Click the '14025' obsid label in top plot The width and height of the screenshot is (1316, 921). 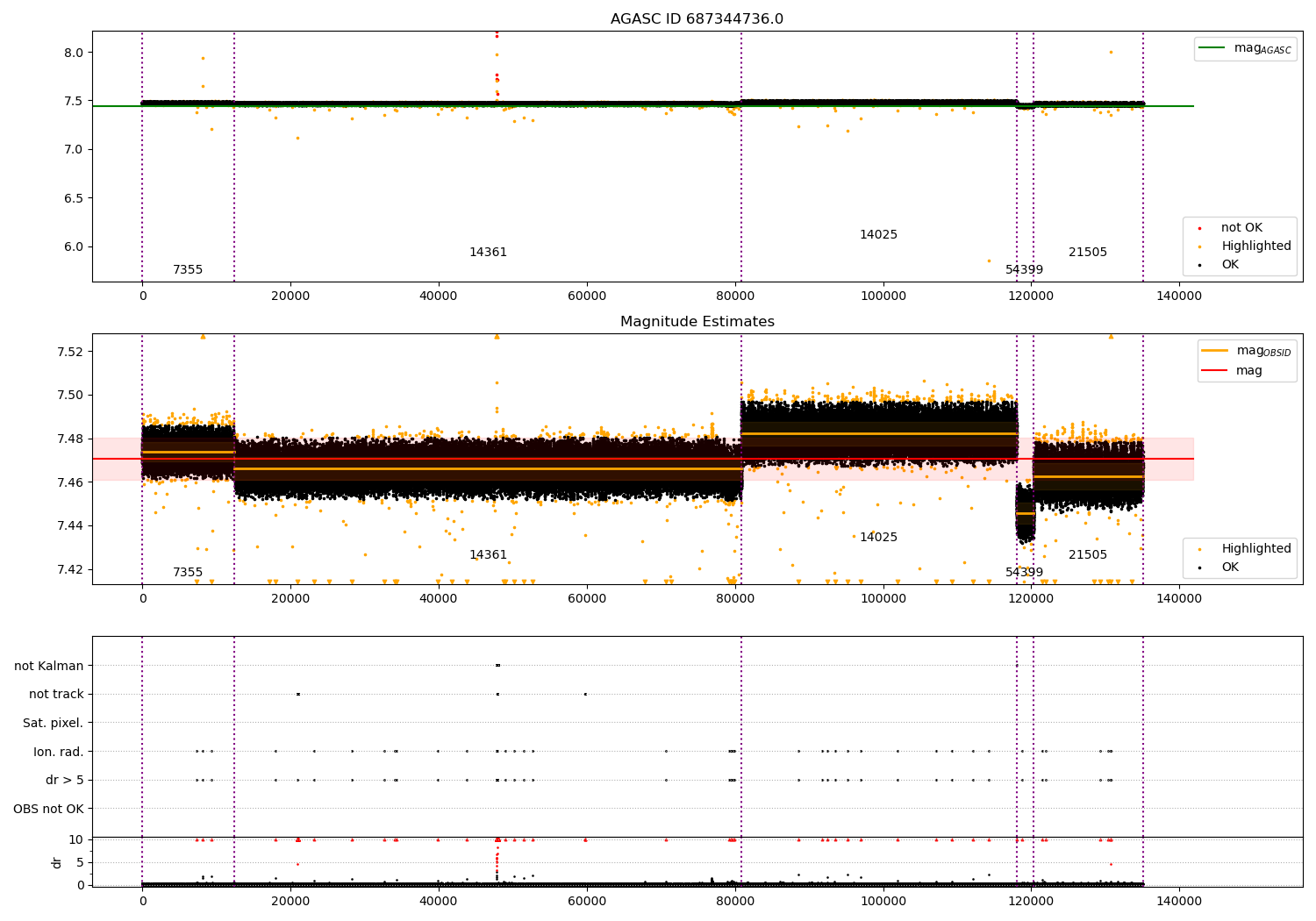878,235
